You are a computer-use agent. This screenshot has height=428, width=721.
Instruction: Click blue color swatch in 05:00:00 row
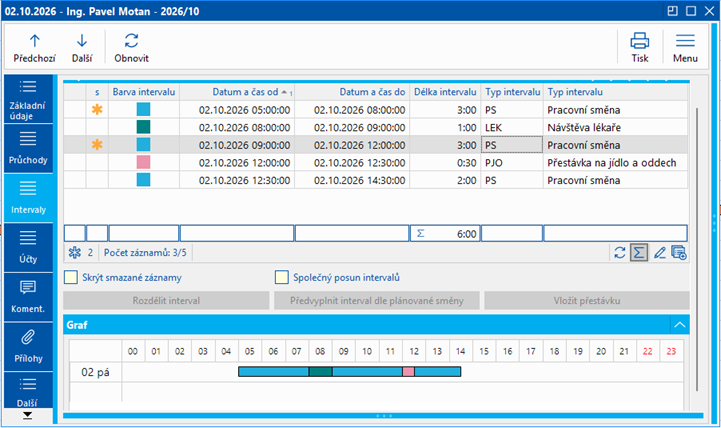(143, 109)
